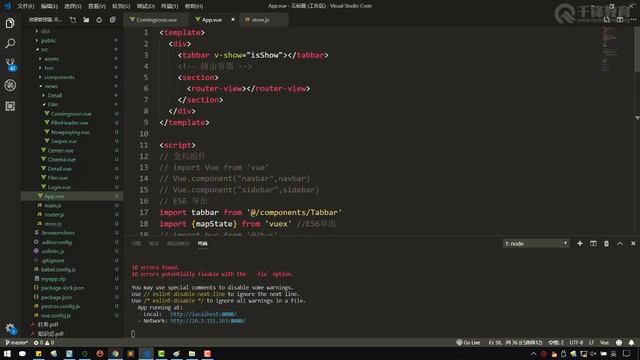Click the code minimap on the right
640x360 pixels.
click(x=610, y=49)
